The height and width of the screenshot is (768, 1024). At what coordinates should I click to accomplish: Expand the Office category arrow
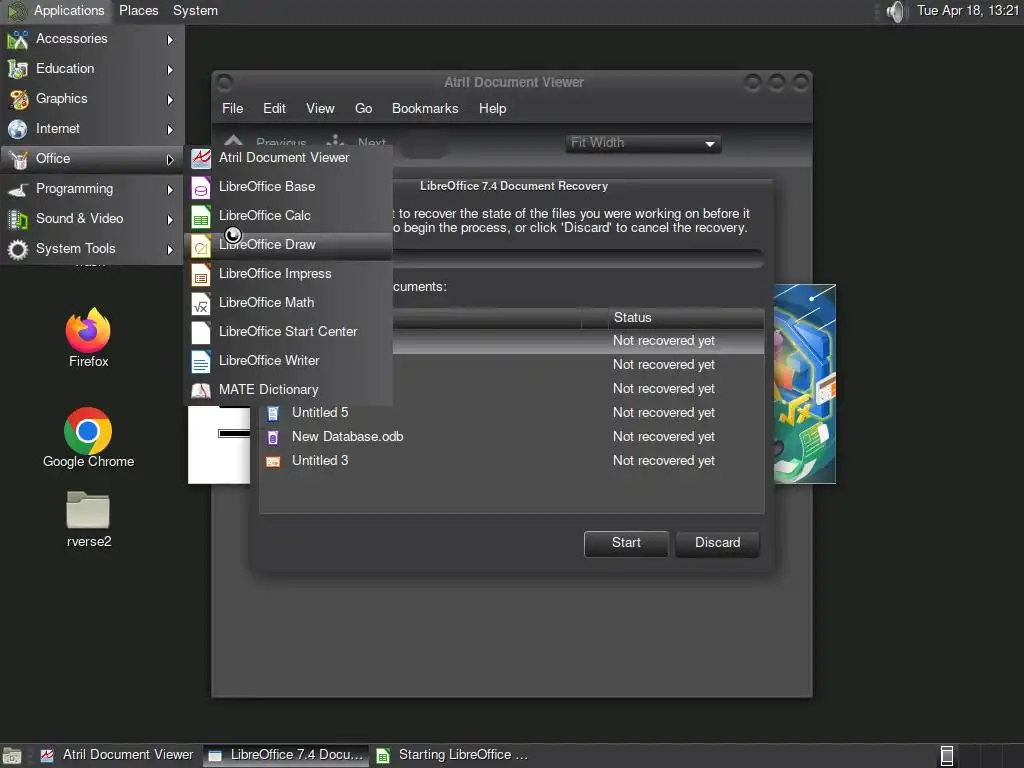(x=170, y=159)
